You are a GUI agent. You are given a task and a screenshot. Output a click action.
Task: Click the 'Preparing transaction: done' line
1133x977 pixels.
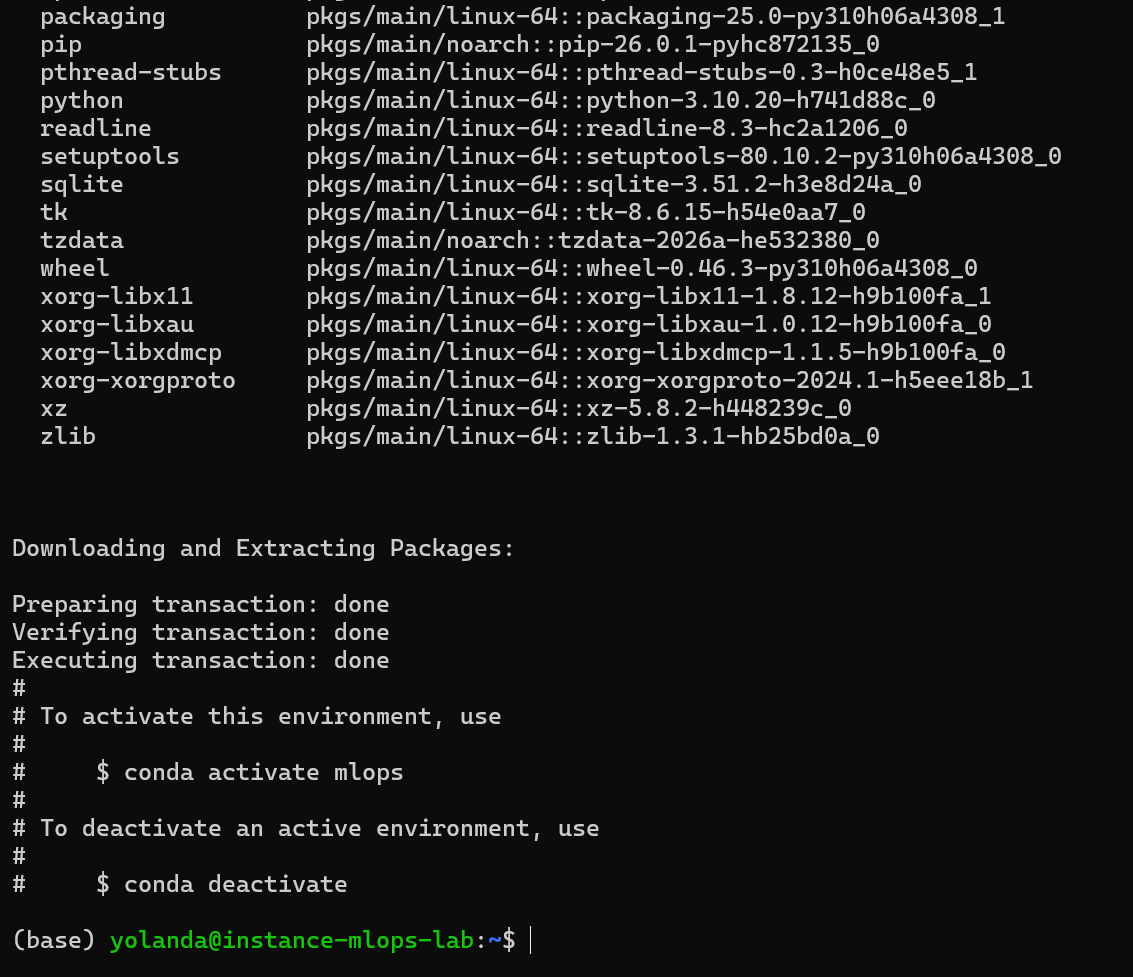[x=200, y=604]
